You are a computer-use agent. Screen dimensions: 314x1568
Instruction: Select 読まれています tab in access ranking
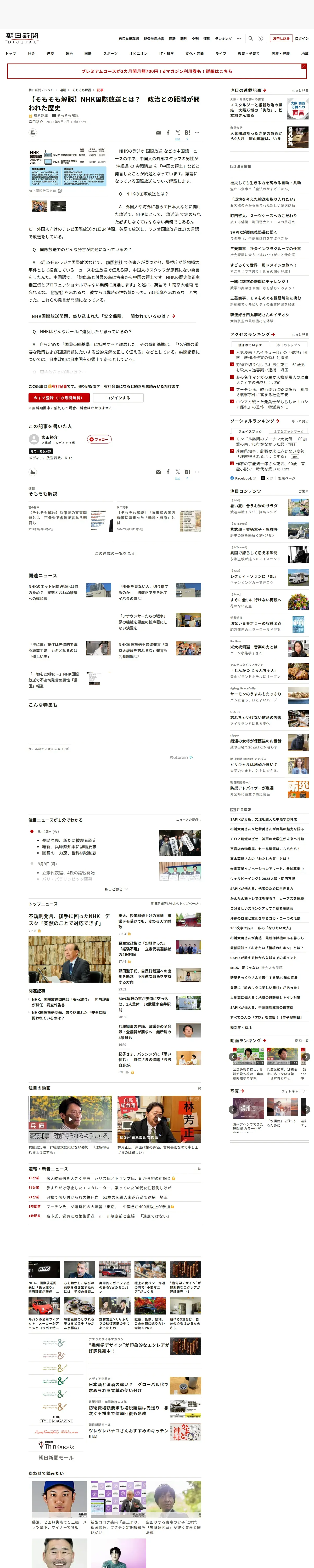[x=250, y=344]
